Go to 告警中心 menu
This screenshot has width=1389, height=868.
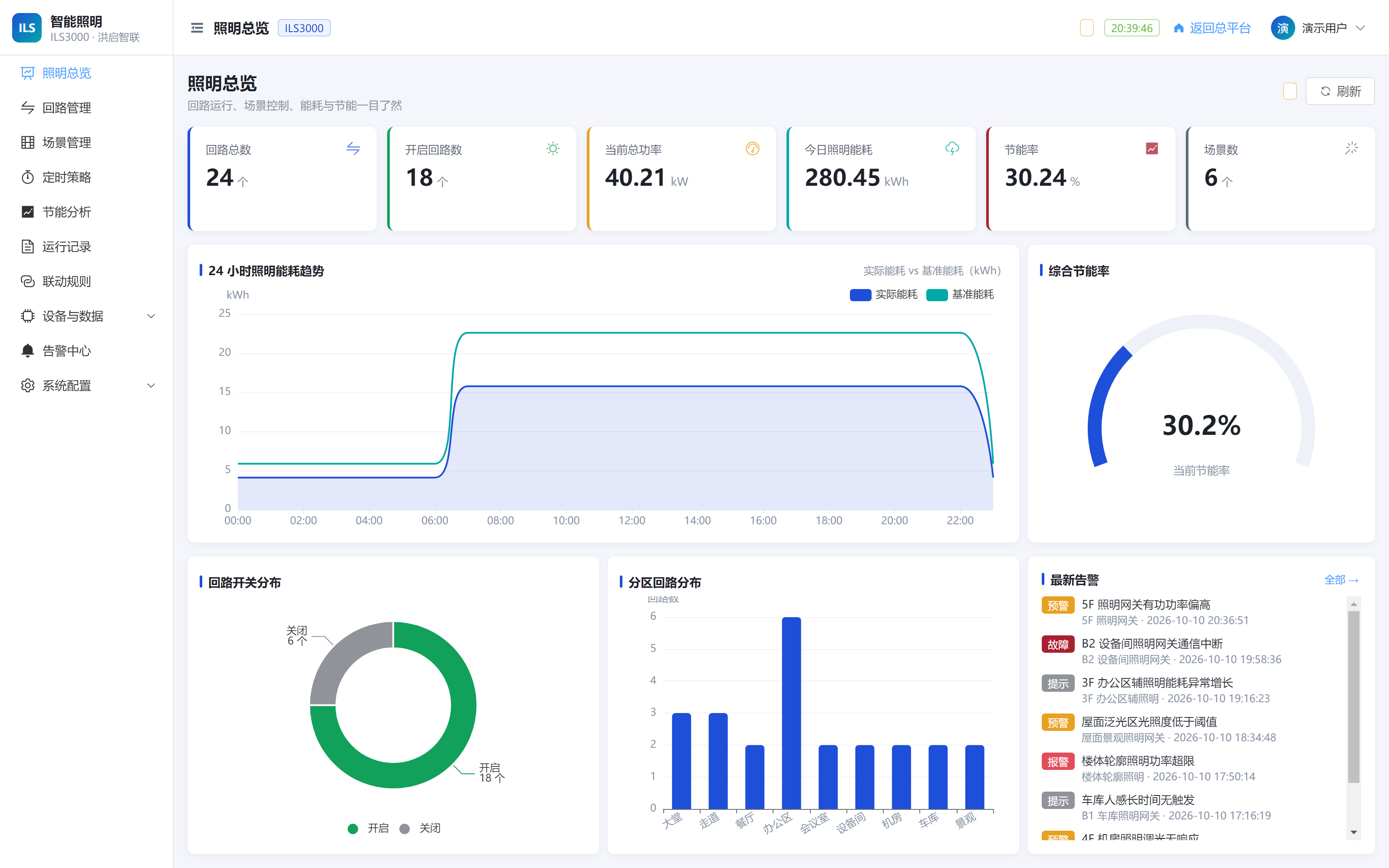pos(86,351)
